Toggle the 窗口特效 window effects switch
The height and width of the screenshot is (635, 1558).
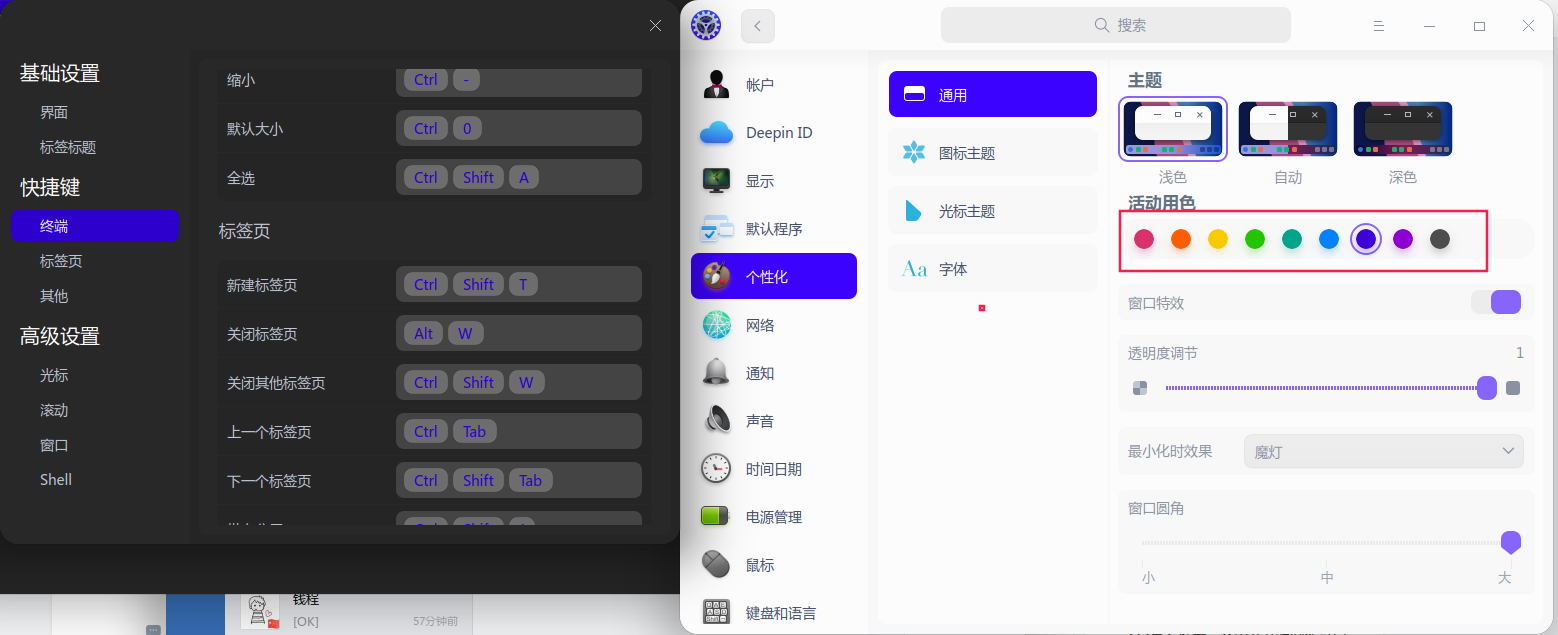point(1496,302)
